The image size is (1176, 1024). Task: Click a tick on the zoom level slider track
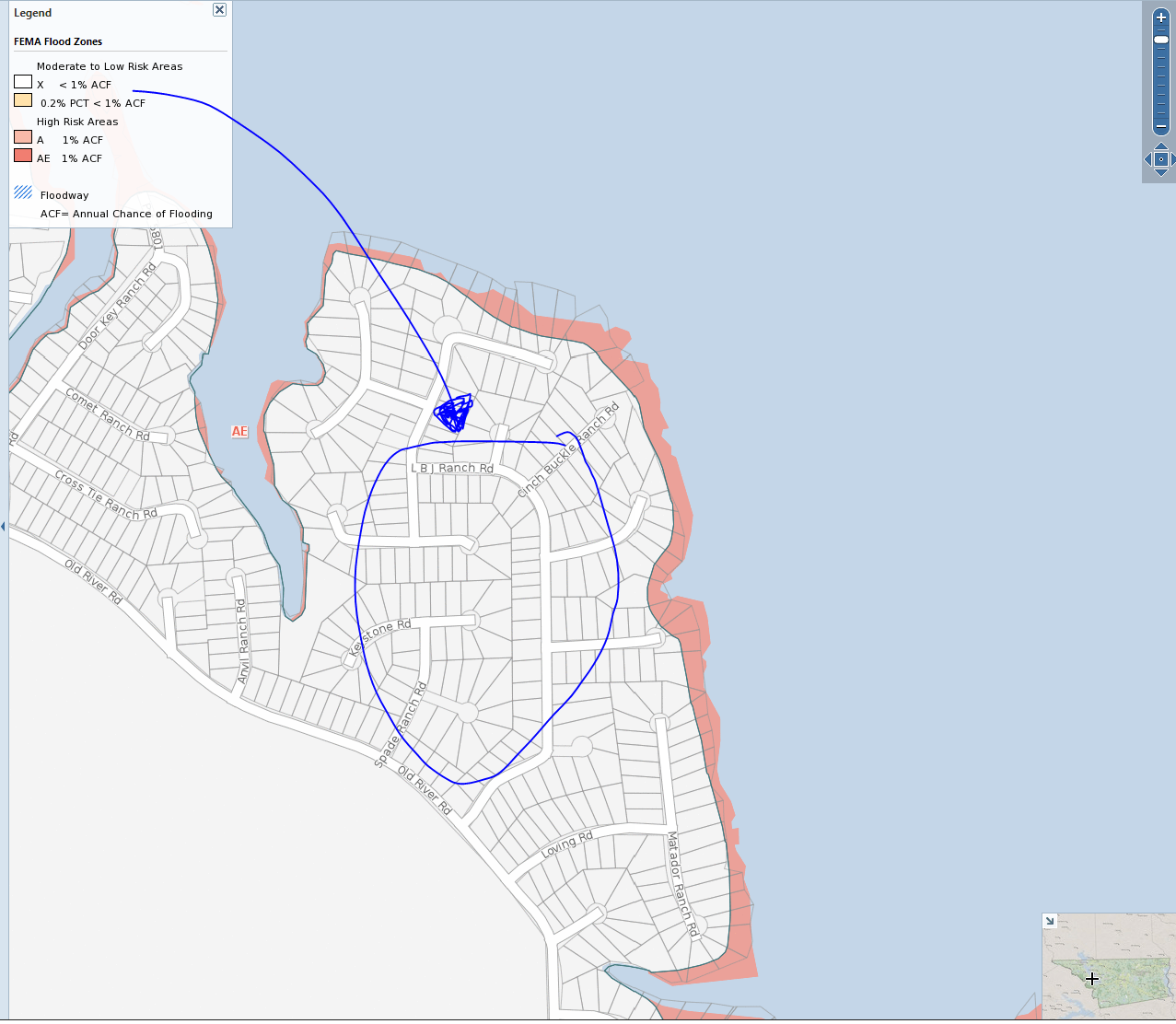[x=1160, y=58]
